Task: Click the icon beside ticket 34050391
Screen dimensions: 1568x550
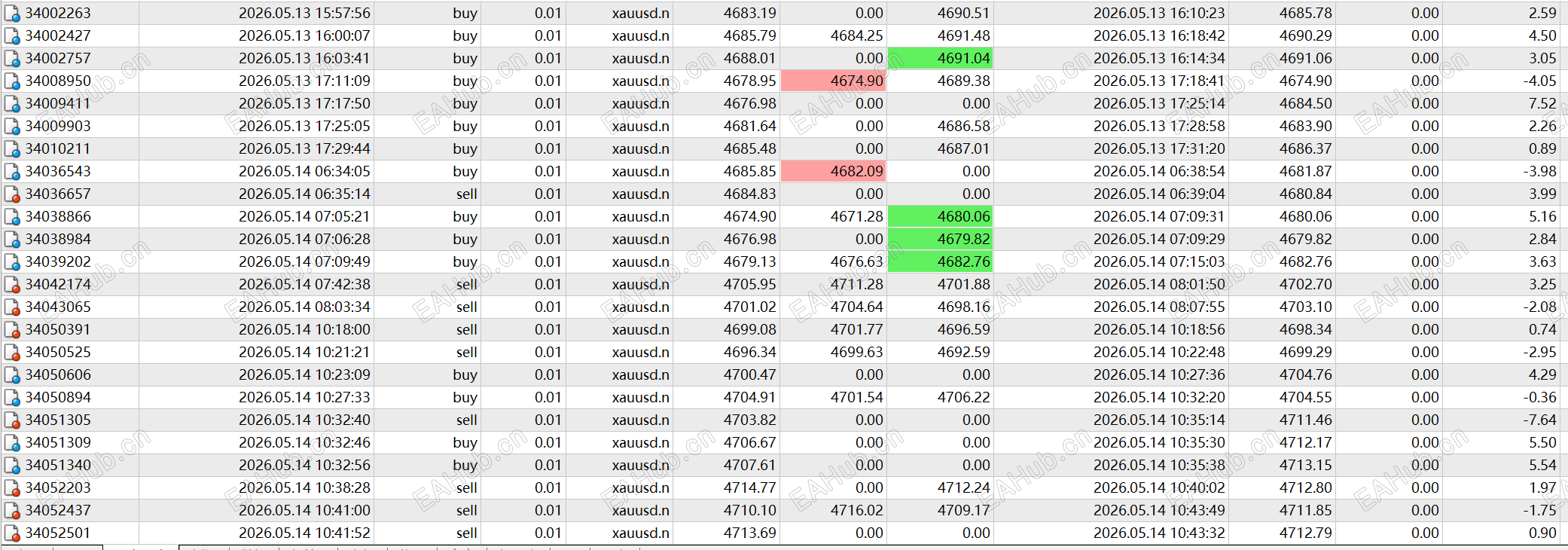Action: tap(12, 330)
